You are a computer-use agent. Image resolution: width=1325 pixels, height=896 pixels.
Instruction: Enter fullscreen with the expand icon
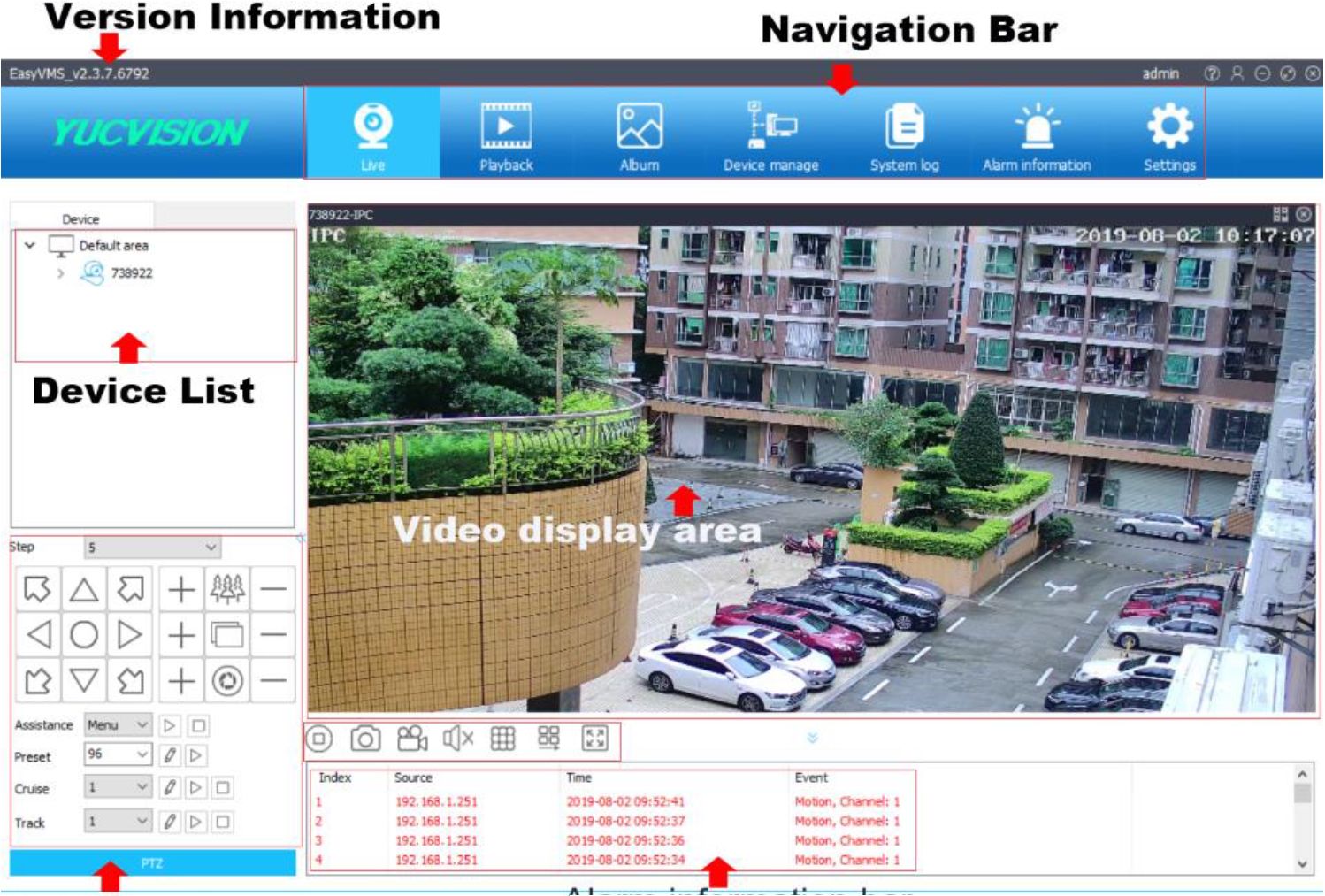pyautogui.click(x=594, y=739)
